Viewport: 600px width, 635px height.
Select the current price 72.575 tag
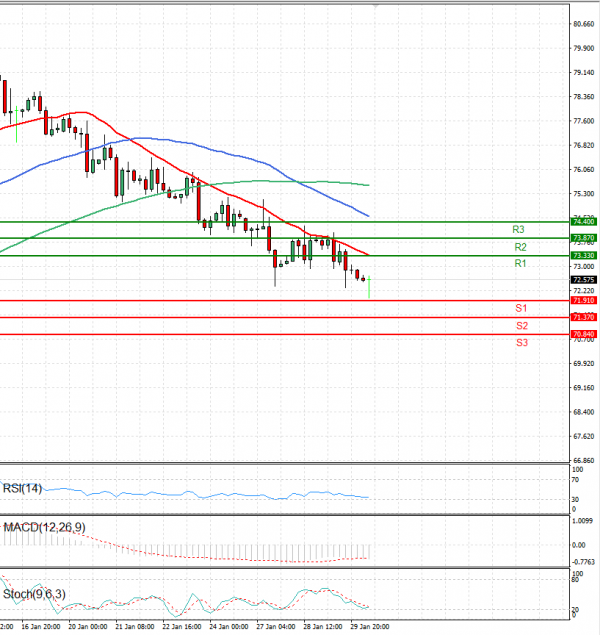(583, 280)
